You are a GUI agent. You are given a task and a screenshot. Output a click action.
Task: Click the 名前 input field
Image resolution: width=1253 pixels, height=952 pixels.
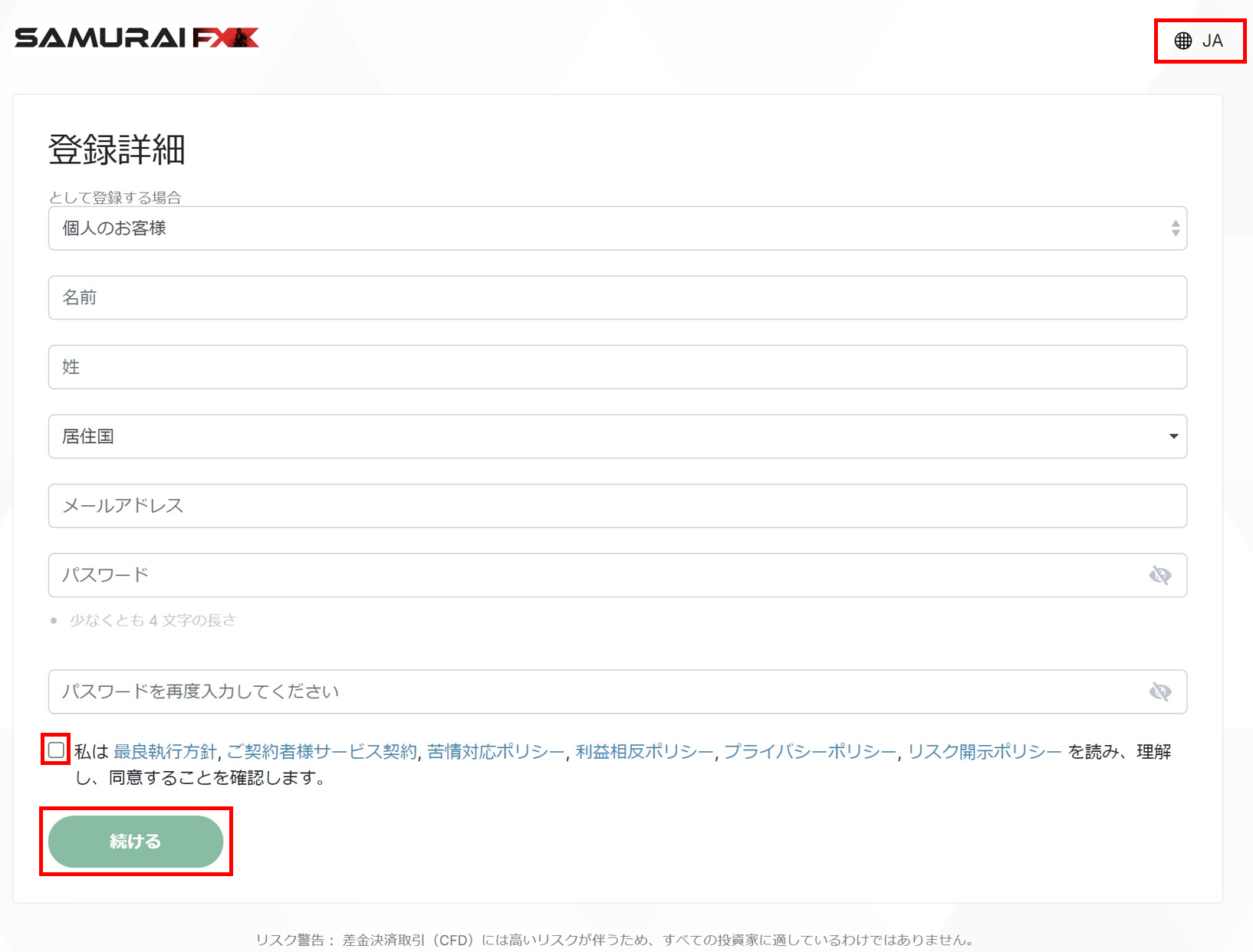617,297
